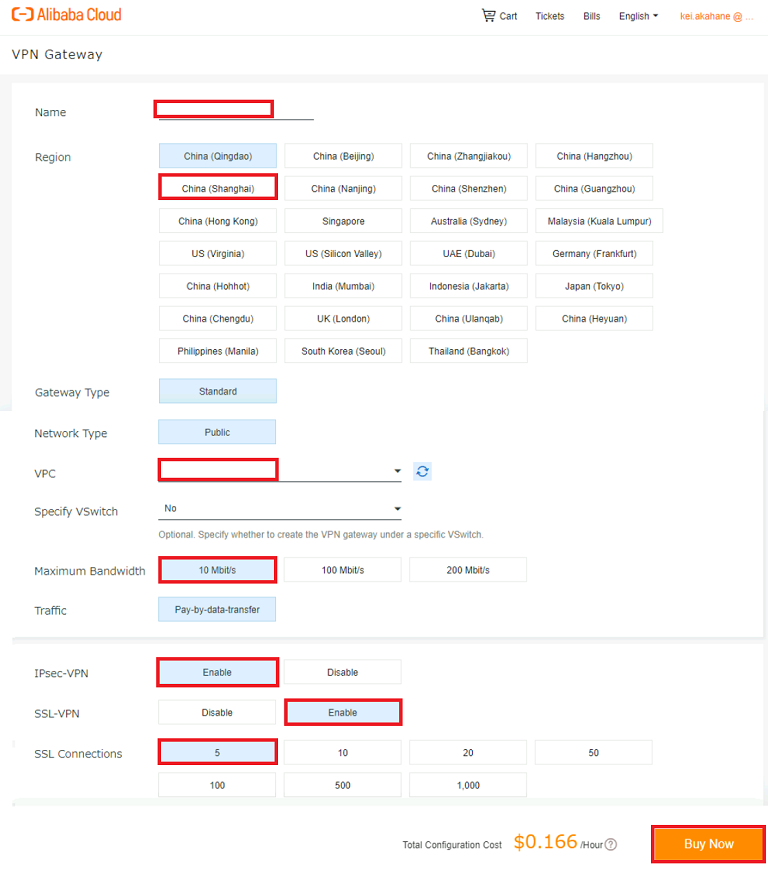The width and height of the screenshot is (768, 873).
Task: Set maximum bandwidth to 10 Mbit/s
Action: 217,570
